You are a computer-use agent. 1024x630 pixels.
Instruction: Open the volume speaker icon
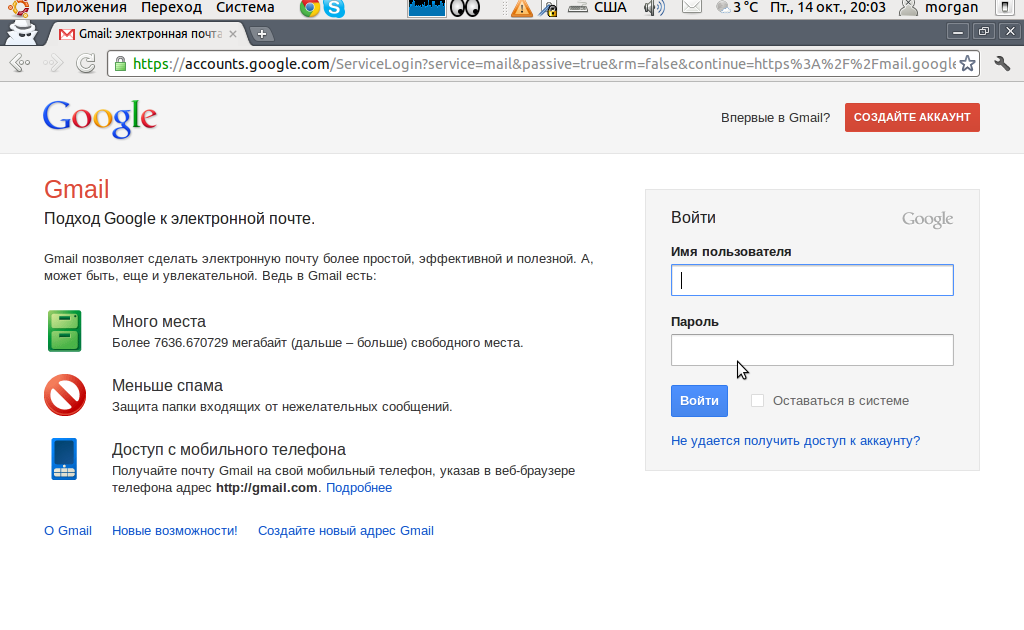(654, 8)
